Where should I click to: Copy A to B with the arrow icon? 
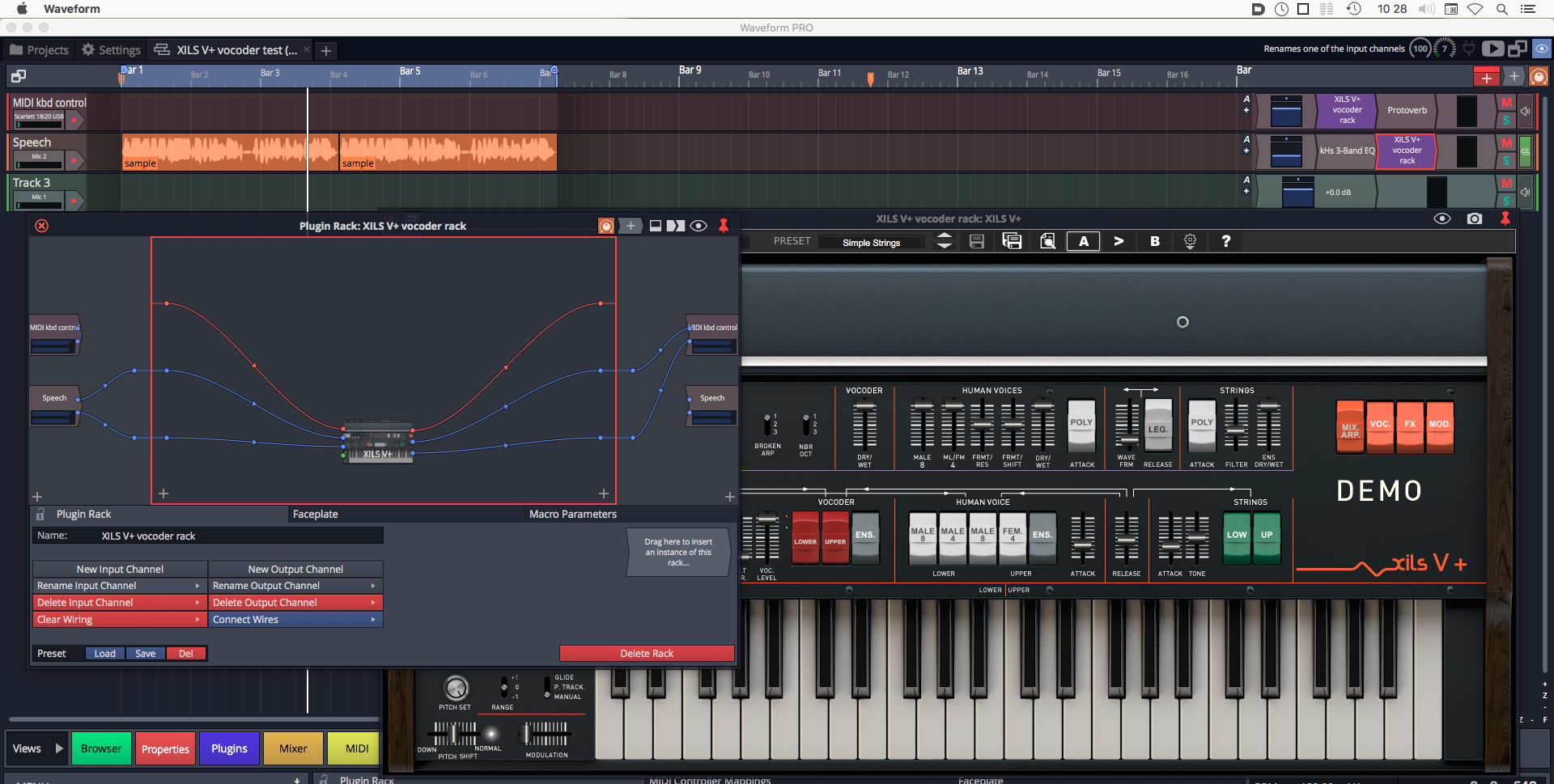click(1119, 241)
